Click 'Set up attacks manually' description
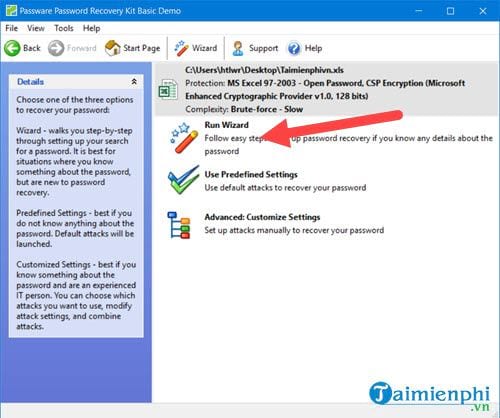Viewport: 500px width, 418px height. (294, 230)
